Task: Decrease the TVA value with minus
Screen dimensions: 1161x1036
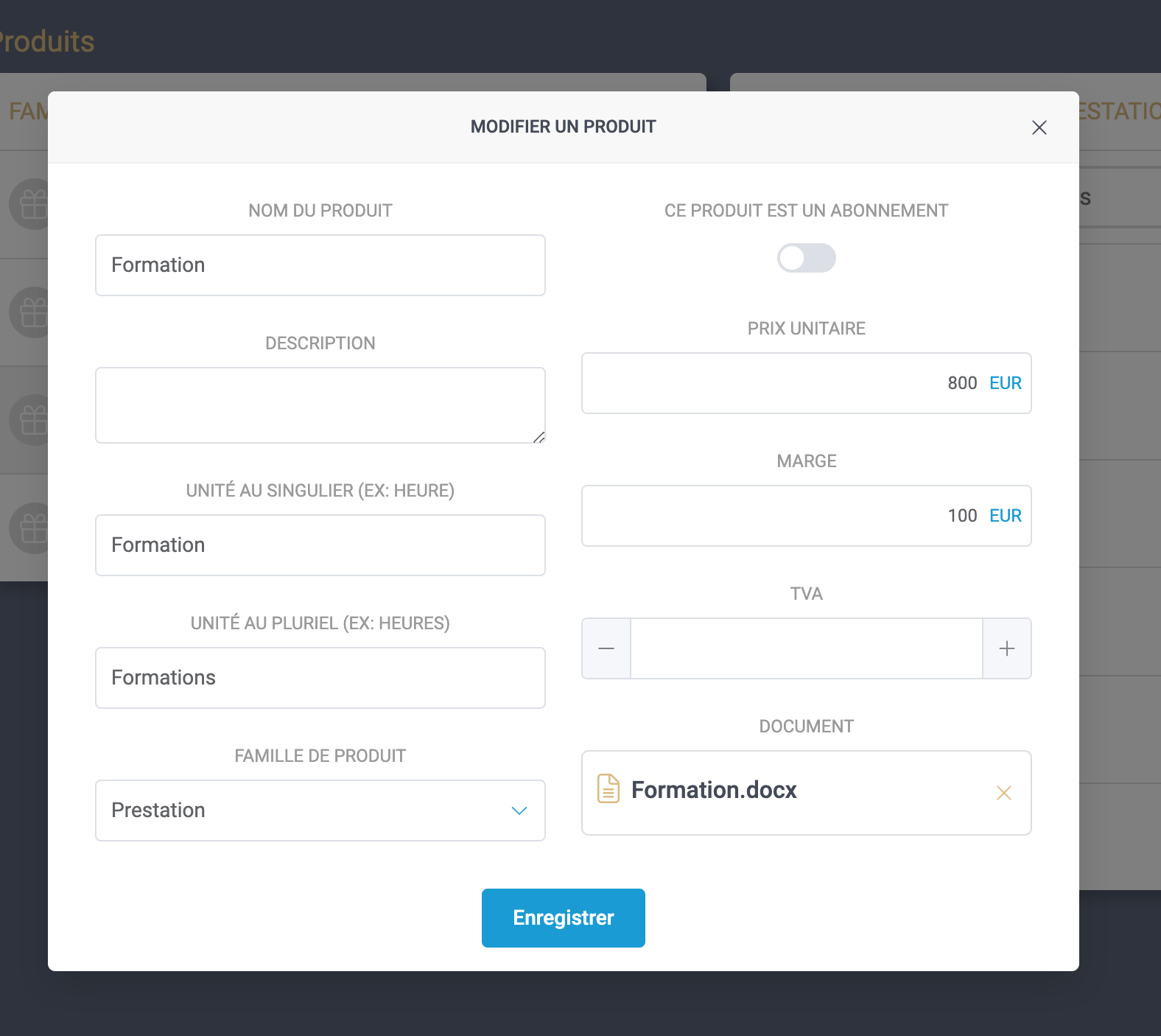Action: click(606, 648)
